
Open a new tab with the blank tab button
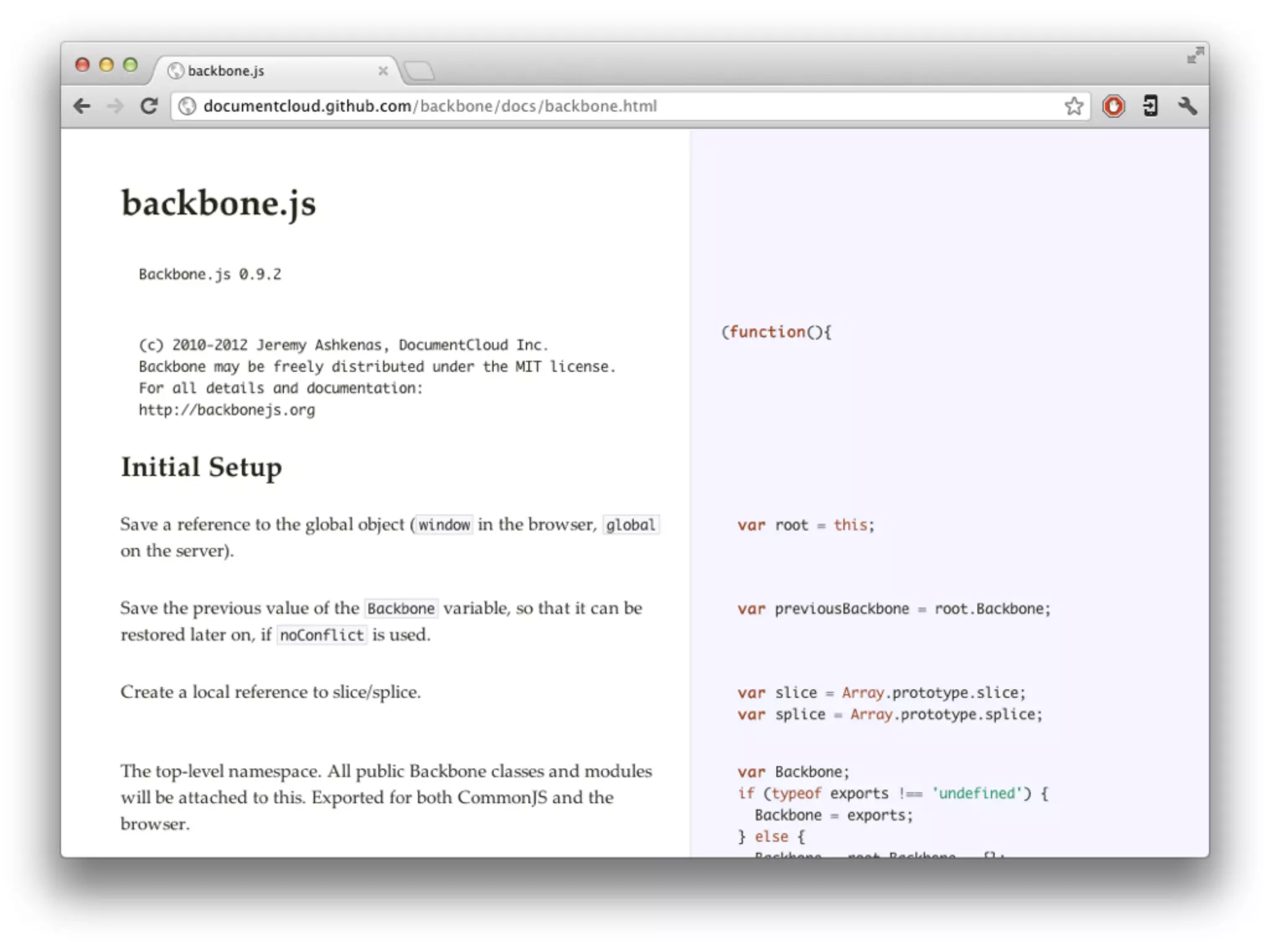pyautogui.click(x=420, y=71)
